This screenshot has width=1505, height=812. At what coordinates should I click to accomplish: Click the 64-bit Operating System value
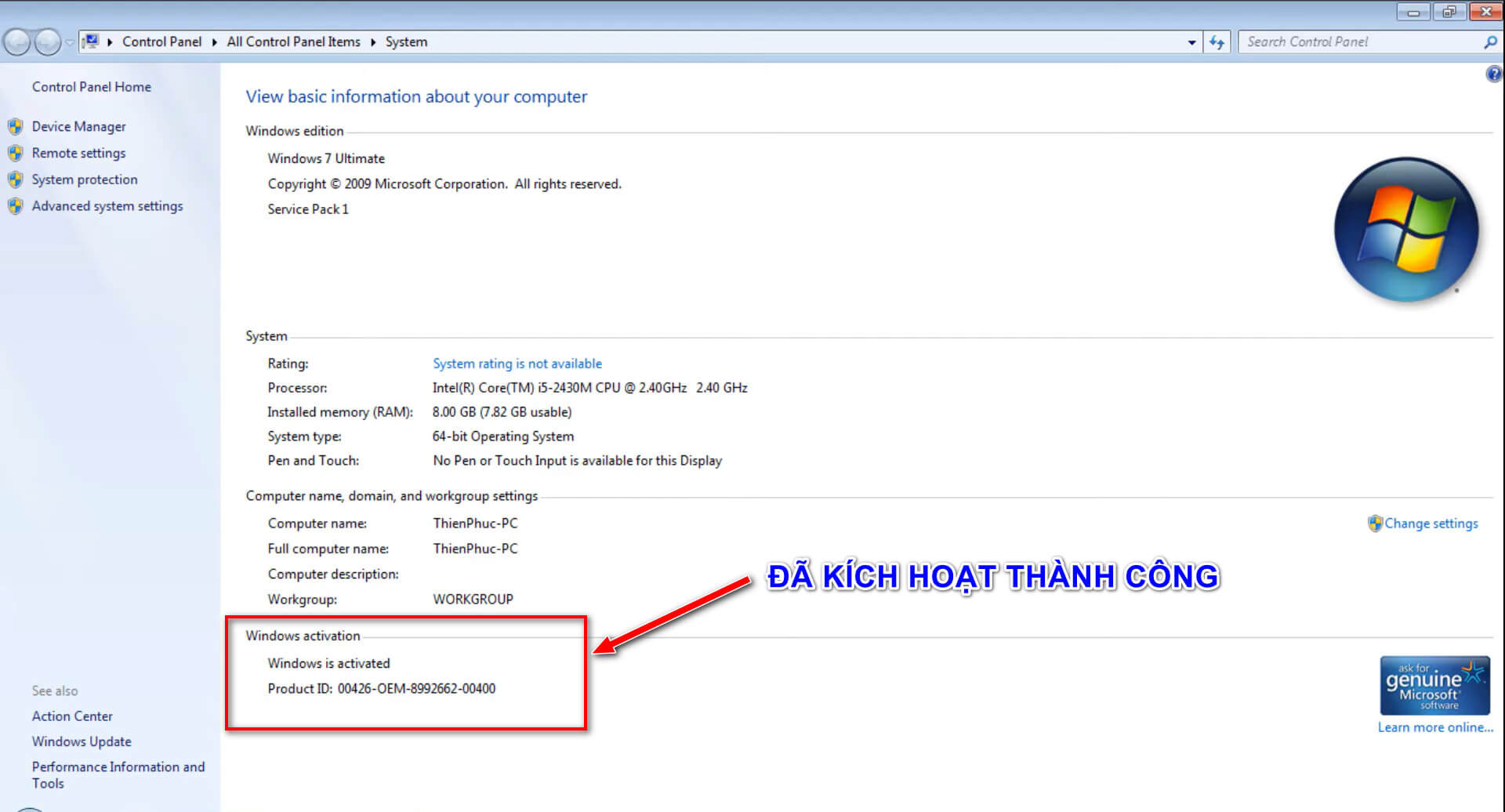point(502,437)
